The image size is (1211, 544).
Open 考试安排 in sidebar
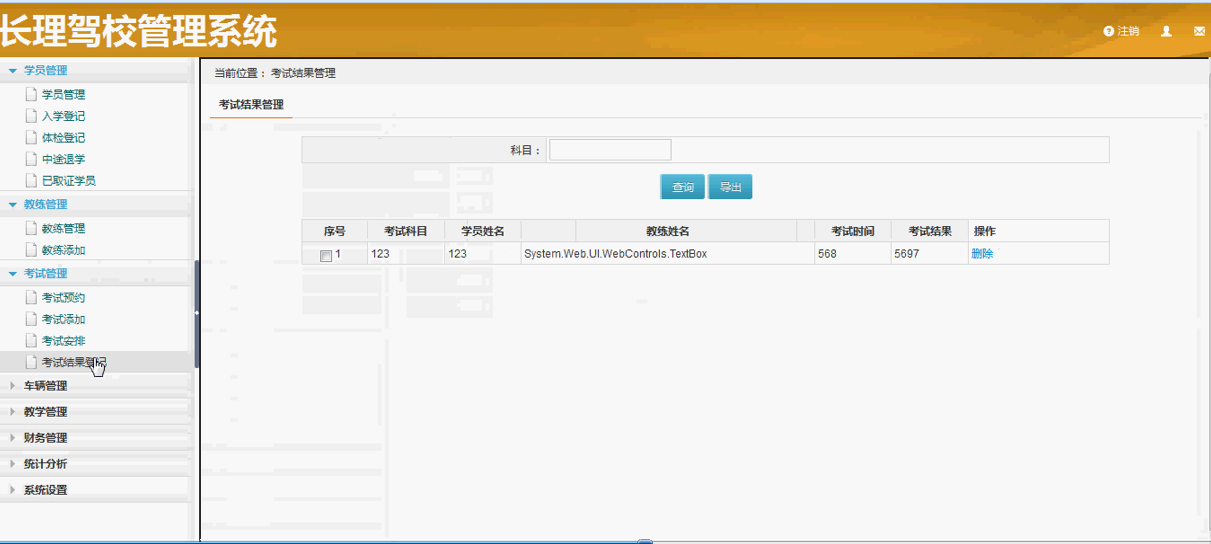coord(63,341)
